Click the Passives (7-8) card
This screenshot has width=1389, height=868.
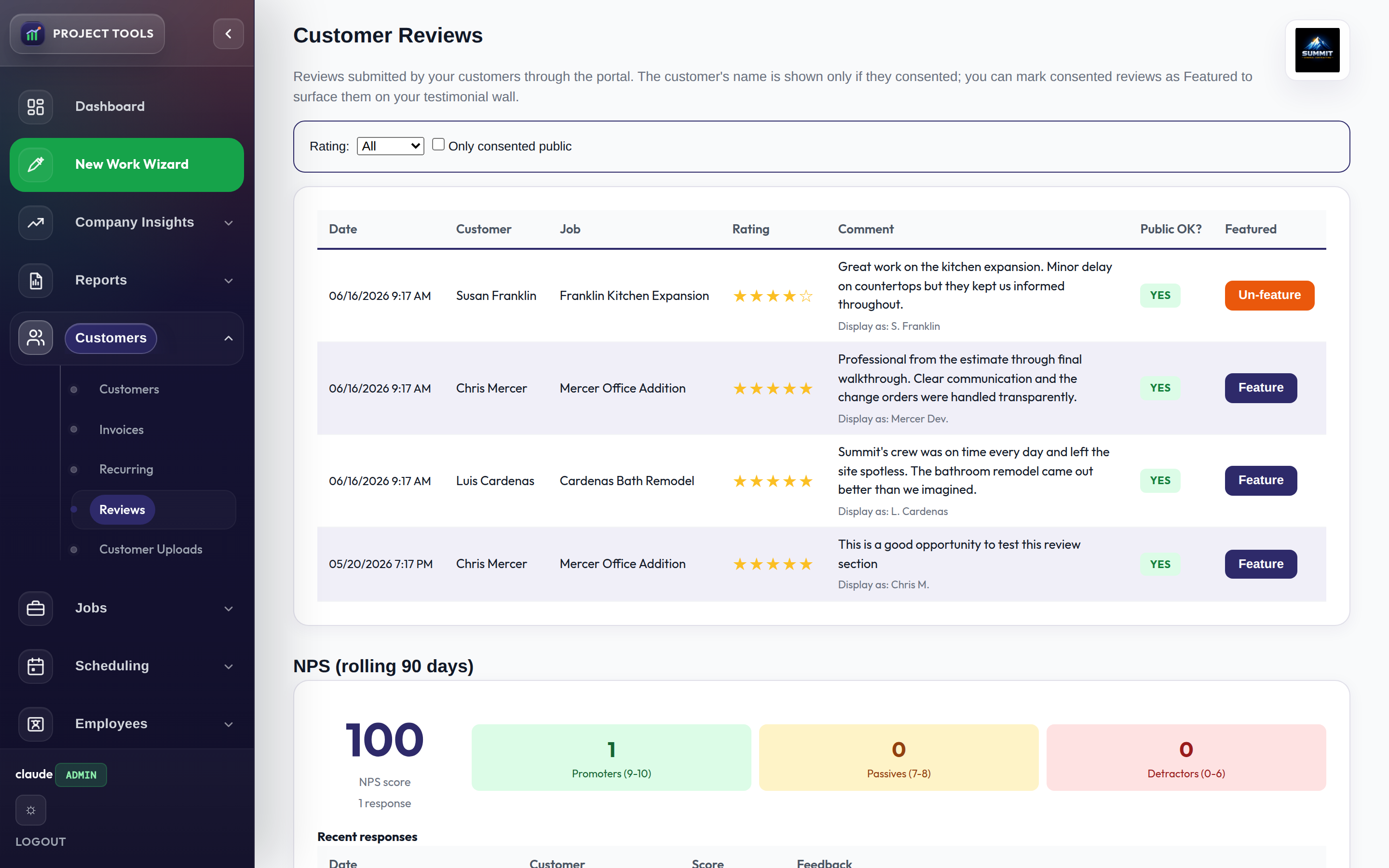pyautogui.click(x=898, y=757)
